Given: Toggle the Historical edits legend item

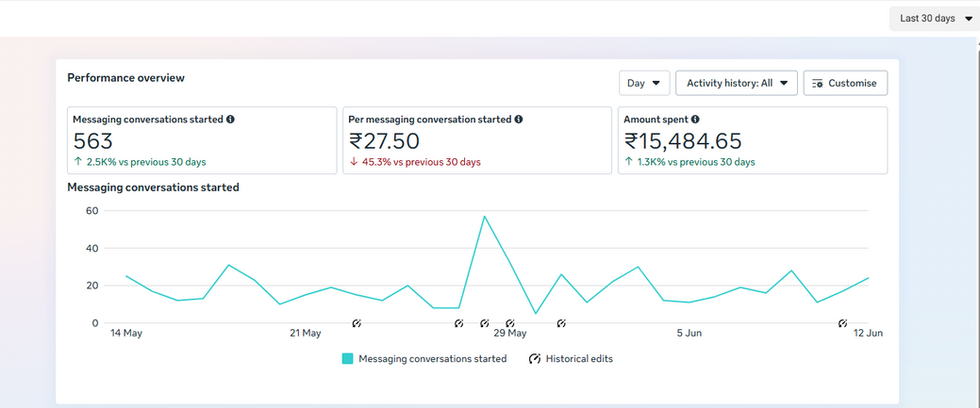Looking at the screenshot, I should pos(571,359).
